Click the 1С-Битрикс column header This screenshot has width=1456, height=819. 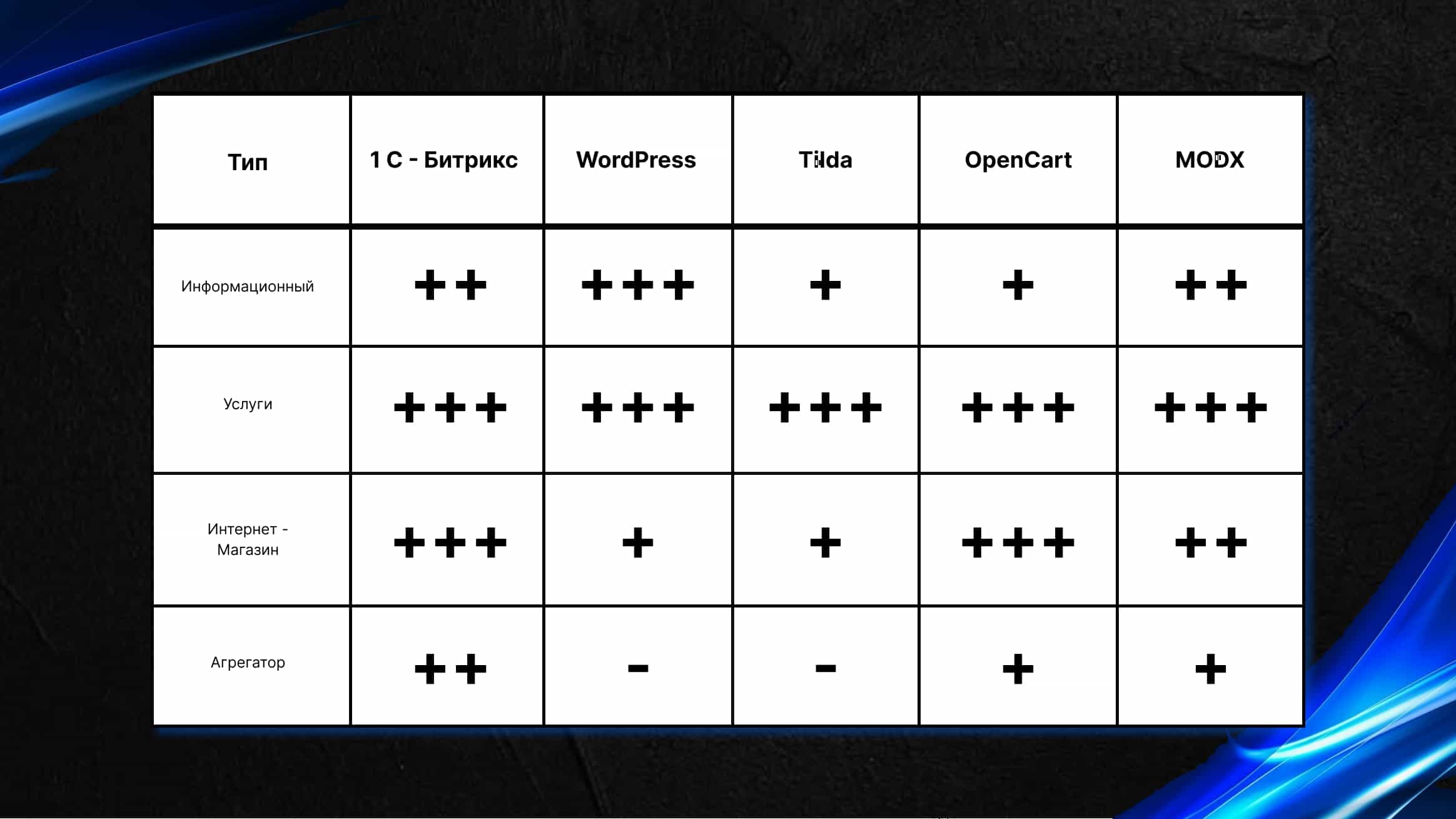[x=444, y=159]
